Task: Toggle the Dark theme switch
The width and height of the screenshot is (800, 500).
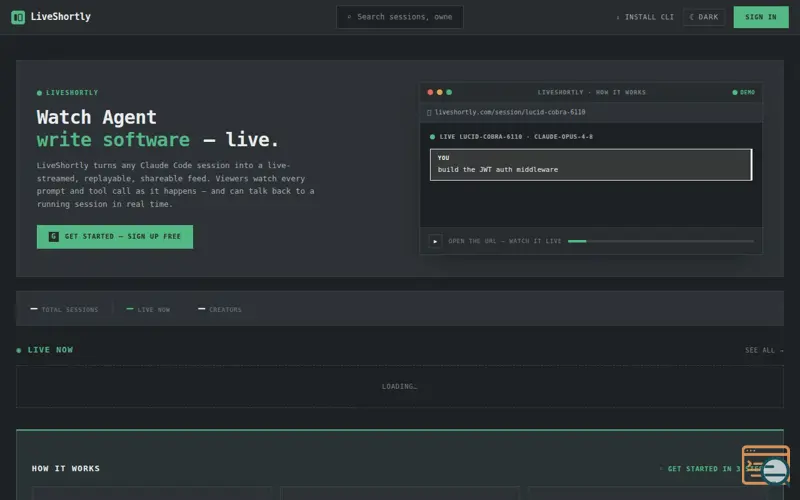Action: click(x=704, y=17)
